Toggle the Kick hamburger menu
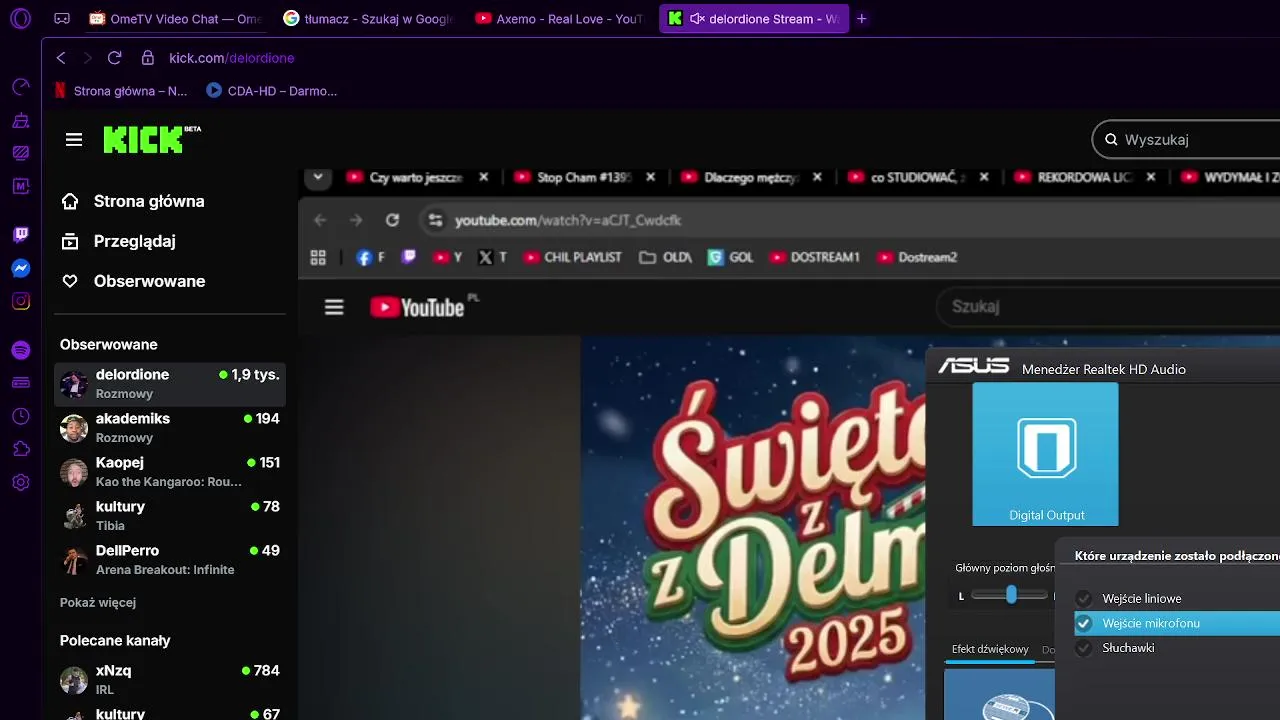Image resolution: width=1280 pixels, height=720 pixels. [74, 140]
